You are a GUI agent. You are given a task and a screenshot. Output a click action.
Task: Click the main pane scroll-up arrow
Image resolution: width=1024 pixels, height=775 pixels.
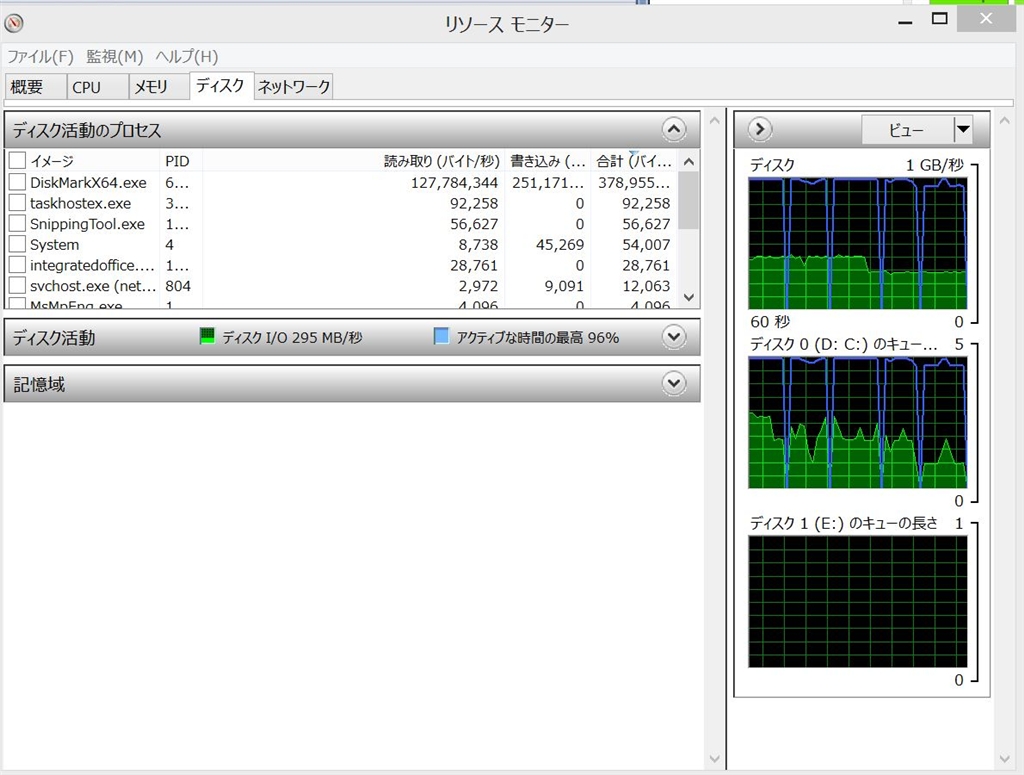tap(714, 121)
